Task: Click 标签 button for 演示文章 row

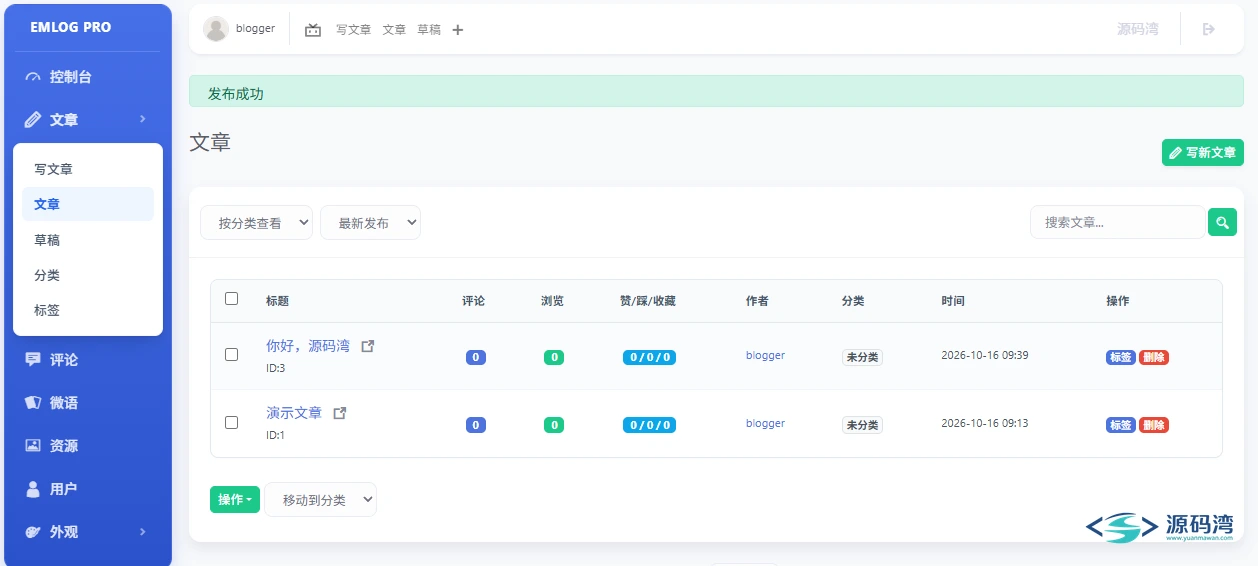Action: point(1121,425)
